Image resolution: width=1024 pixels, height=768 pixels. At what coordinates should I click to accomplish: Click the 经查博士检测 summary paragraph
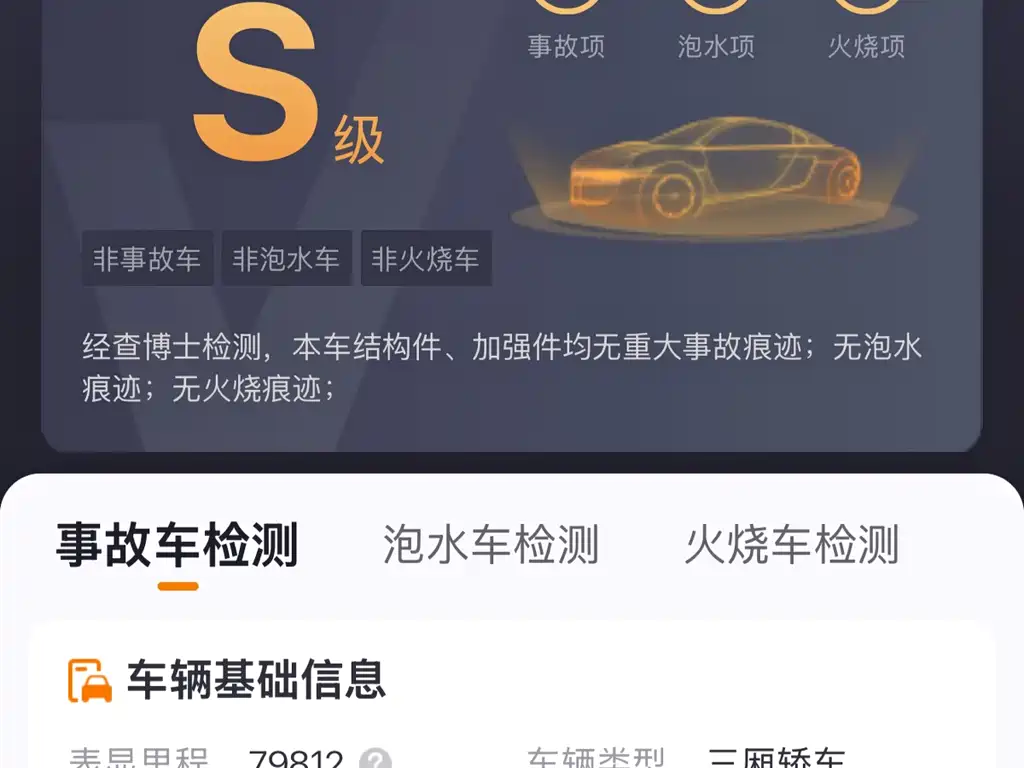pos(502,368)
